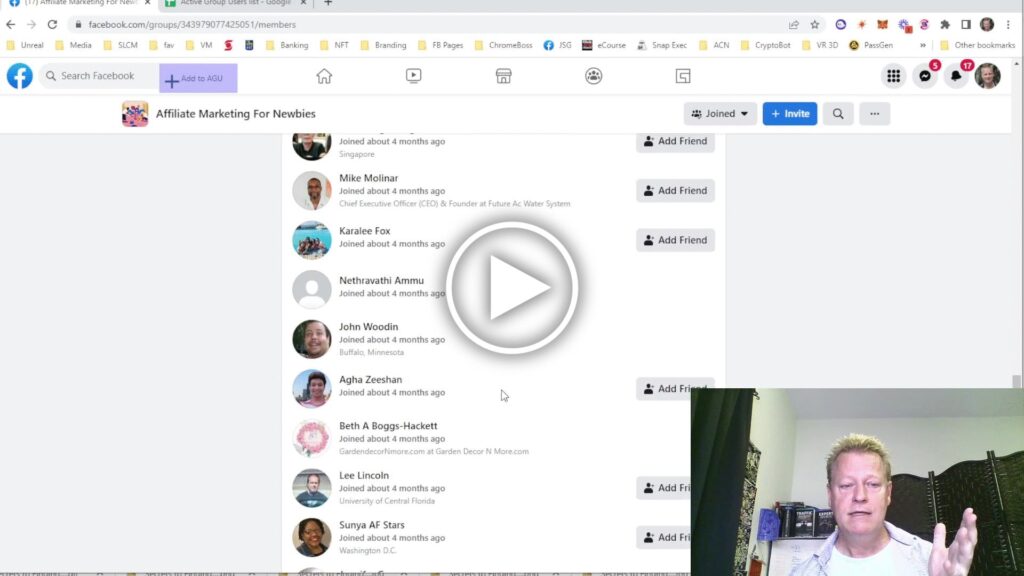Viewport: 1024px width, 576px height.
Task: Open Chrome three-dot menu
Action: coord(1008,25)
